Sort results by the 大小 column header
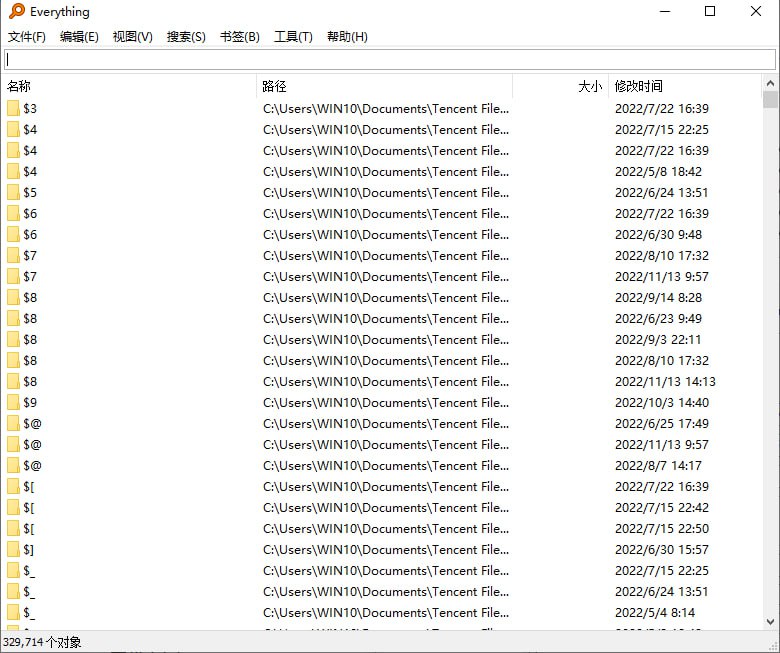 (561, 86)
